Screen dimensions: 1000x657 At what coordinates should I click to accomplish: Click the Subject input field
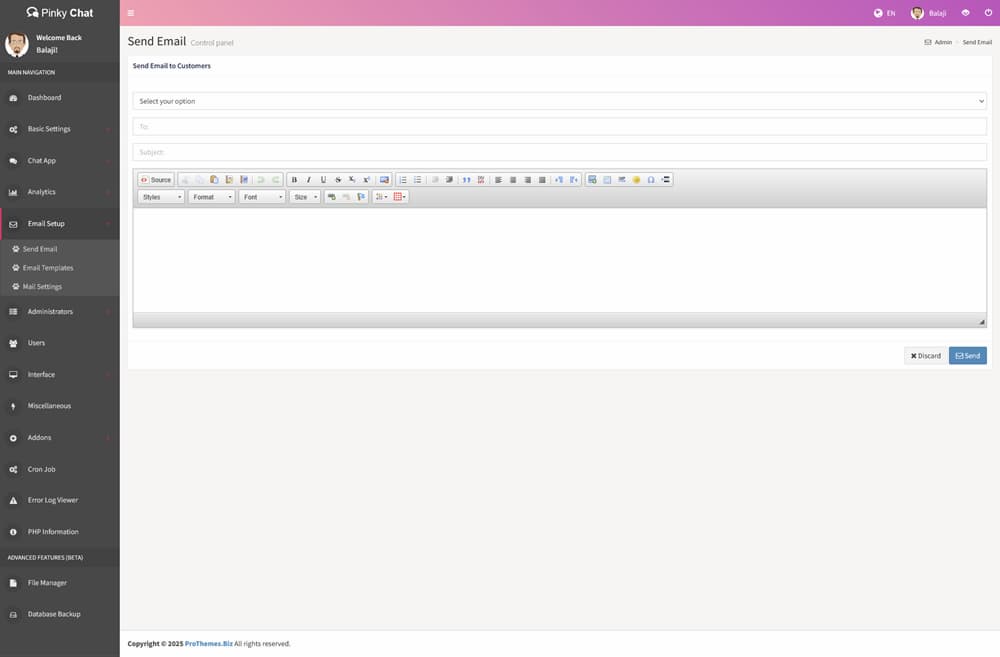(559, 152)
